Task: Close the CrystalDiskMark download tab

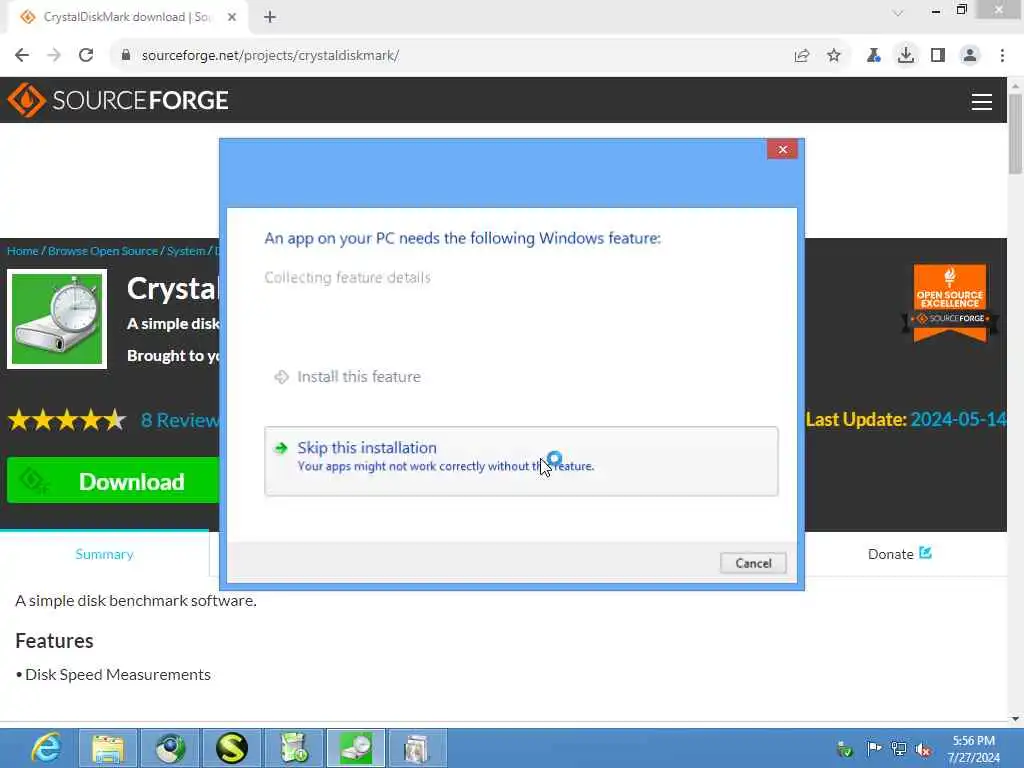Action: [232, 18]
